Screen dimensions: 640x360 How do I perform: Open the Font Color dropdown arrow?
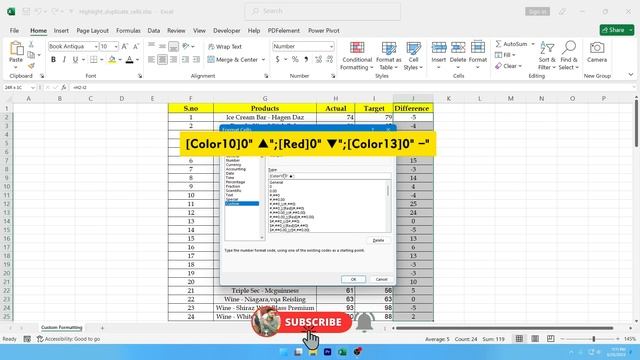138,60
